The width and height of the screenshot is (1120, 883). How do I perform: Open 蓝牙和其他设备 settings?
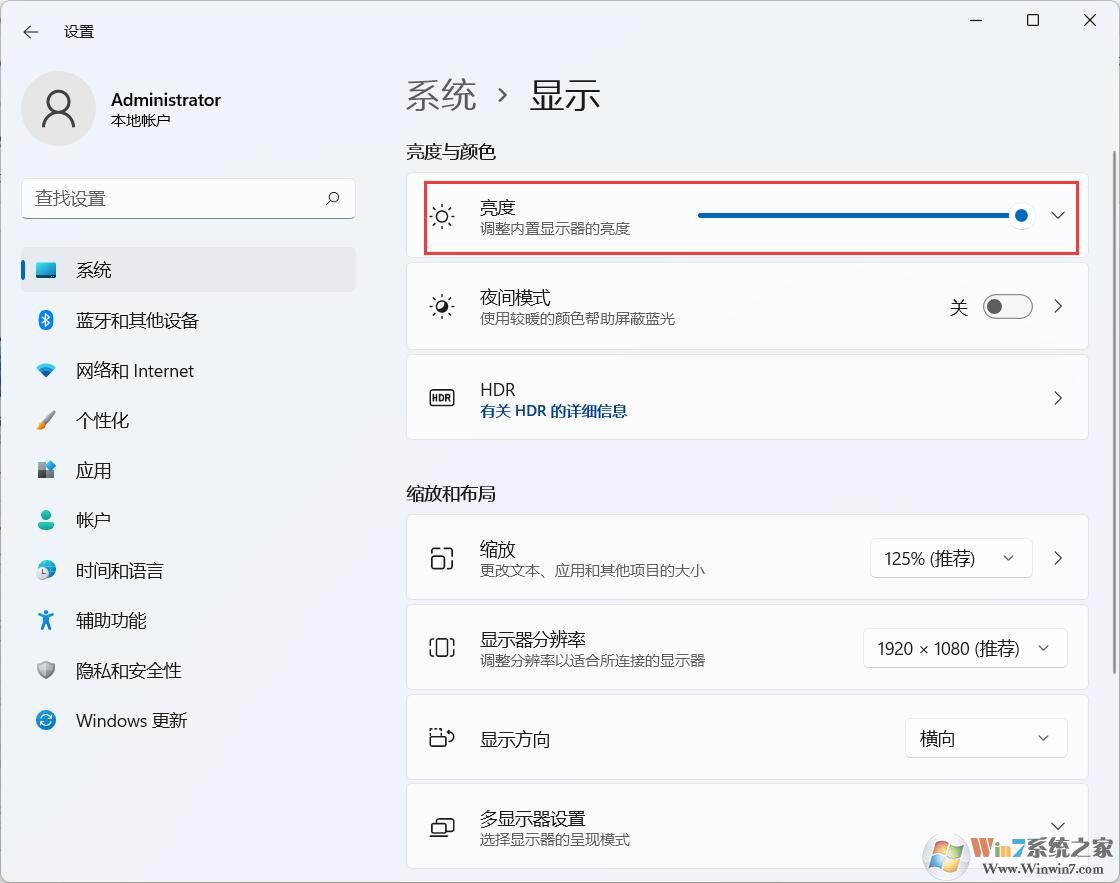pos(136,320)
